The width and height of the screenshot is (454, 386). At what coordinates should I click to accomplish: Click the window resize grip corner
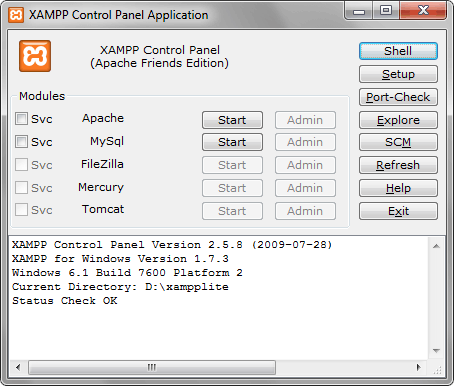[x=438, y=369]
